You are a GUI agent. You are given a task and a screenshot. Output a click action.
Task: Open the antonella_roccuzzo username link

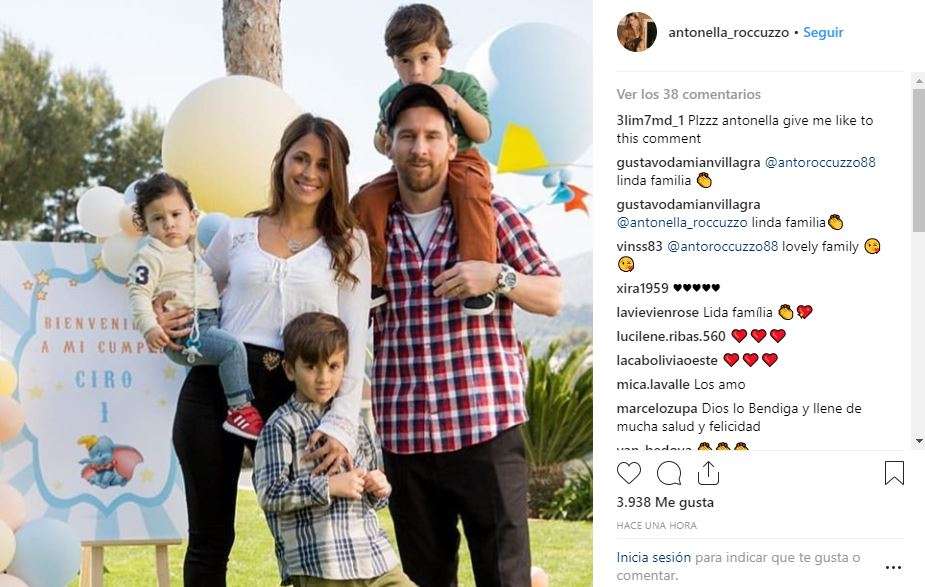(x=729, y=32)
